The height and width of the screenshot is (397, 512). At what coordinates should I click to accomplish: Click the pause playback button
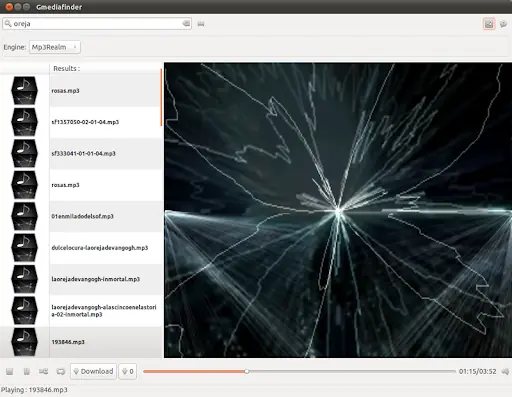click(x=27, y=371)
